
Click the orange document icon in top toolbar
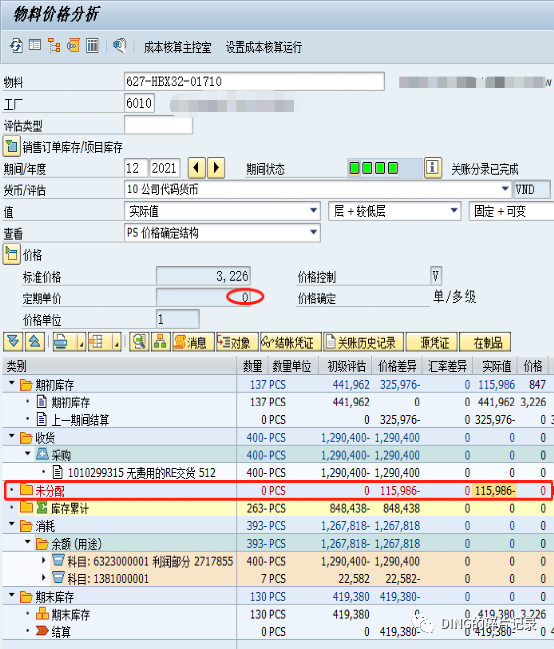[x=73, y=45]
